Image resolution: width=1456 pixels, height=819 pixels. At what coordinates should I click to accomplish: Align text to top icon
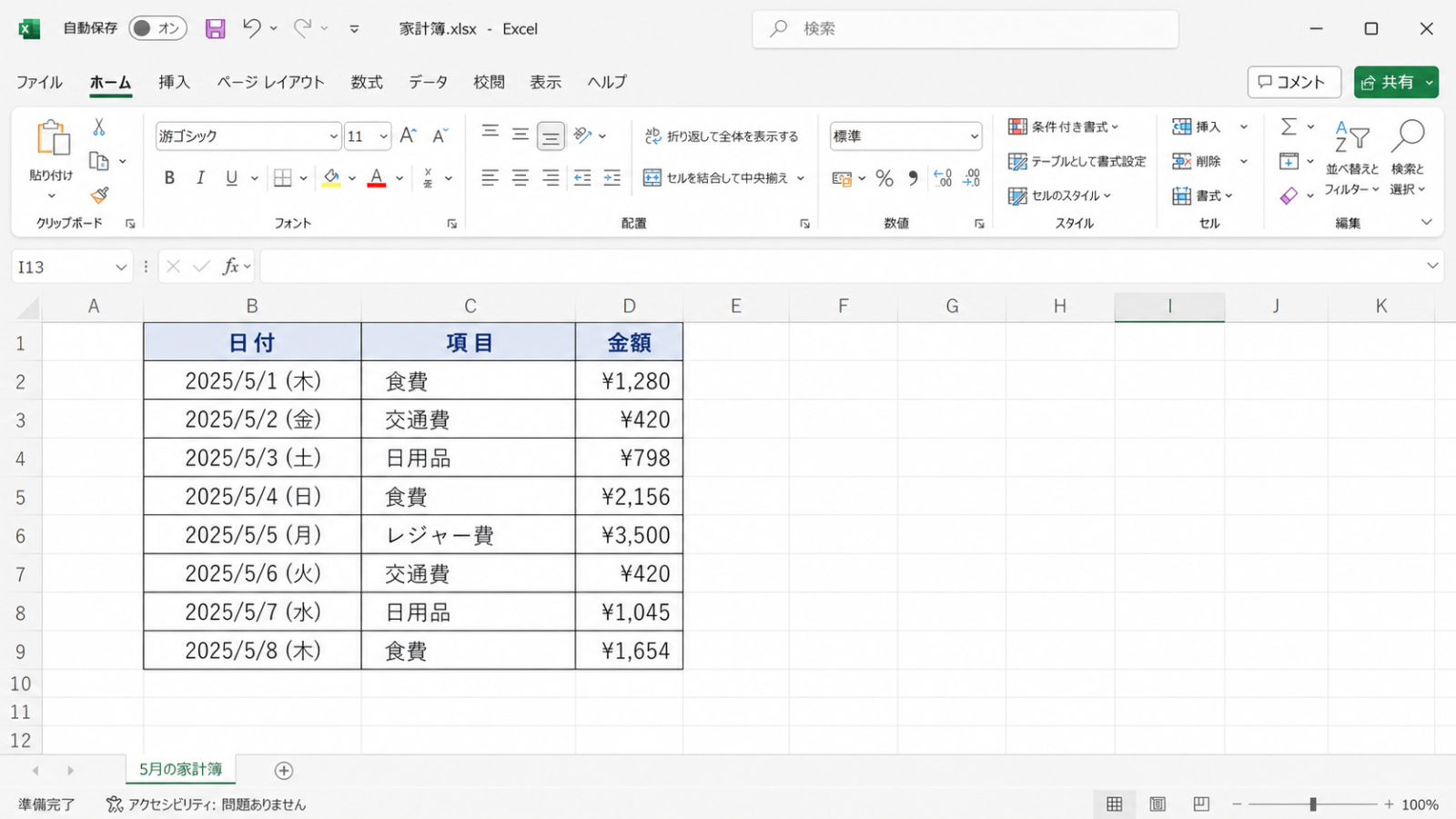coord(490,133)
